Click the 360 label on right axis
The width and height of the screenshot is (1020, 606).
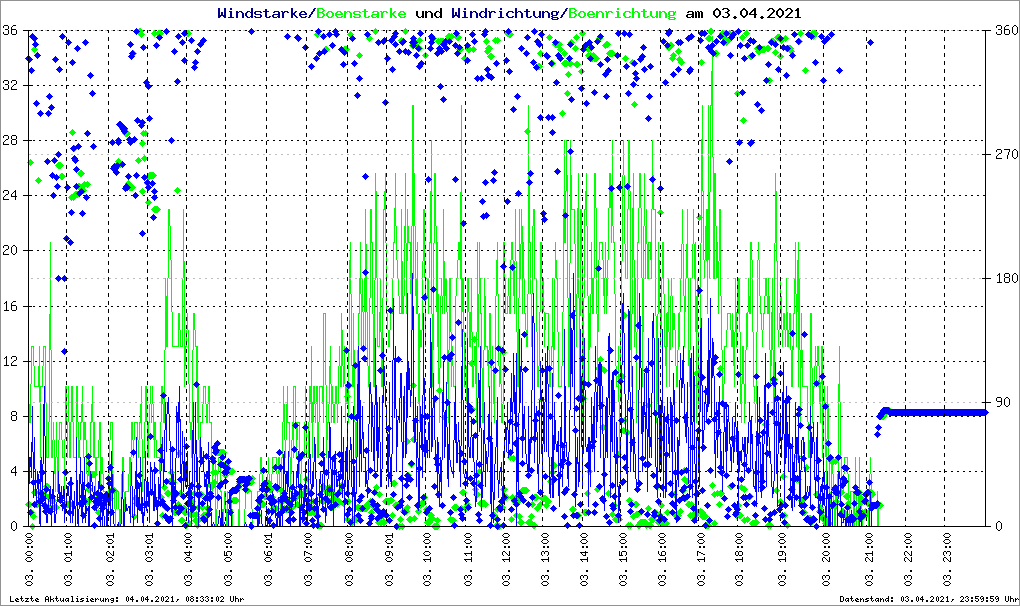click(1004, 31)
